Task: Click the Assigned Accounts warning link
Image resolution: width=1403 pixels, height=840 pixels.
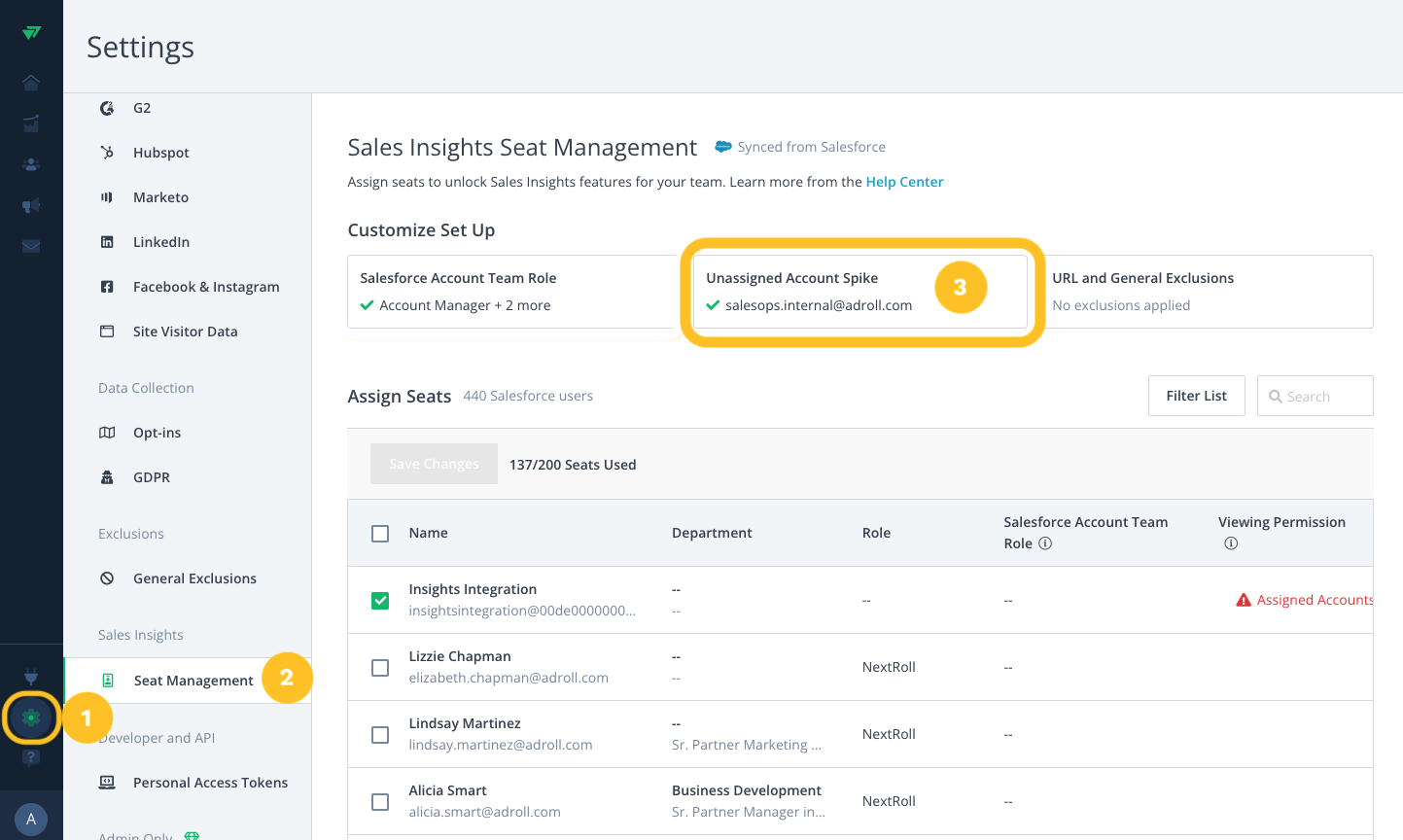Action: tap(1315, 600)
